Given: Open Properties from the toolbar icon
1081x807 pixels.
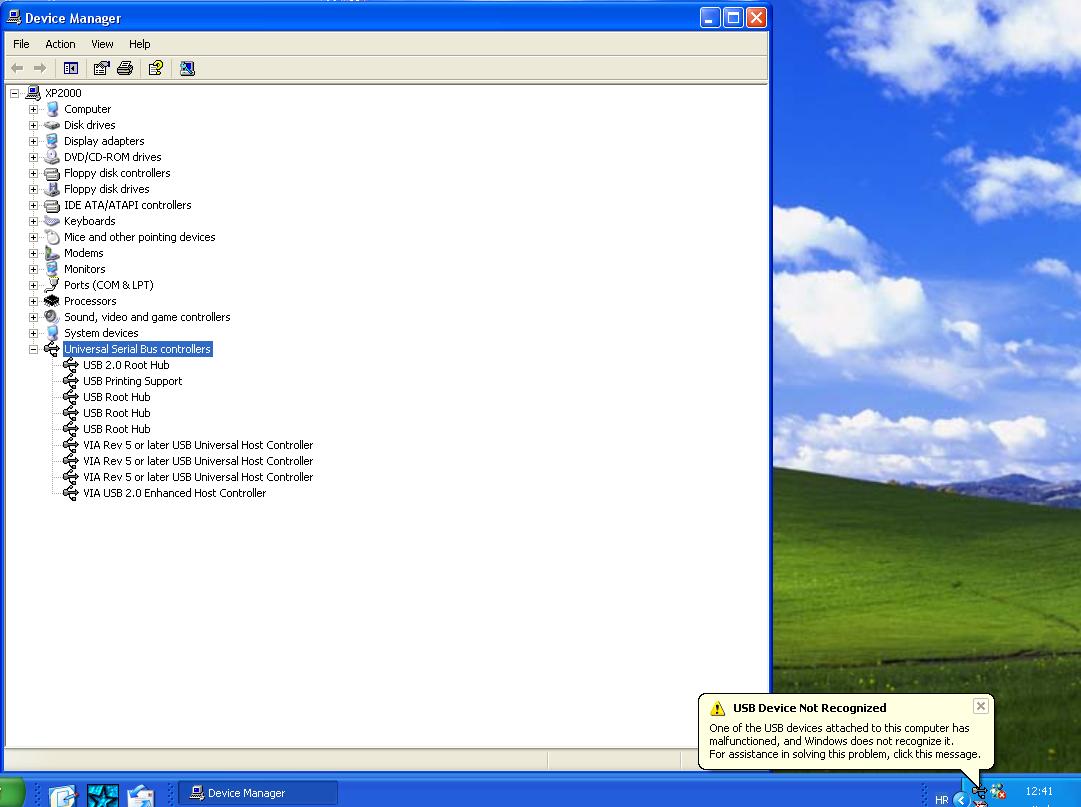Looking at the screenshot, I should coord(101,68).
